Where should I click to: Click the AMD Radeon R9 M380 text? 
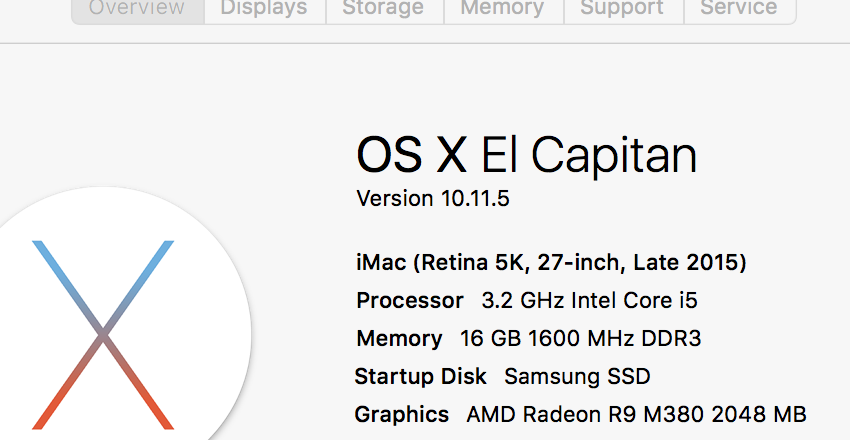(x=585, y=415)
